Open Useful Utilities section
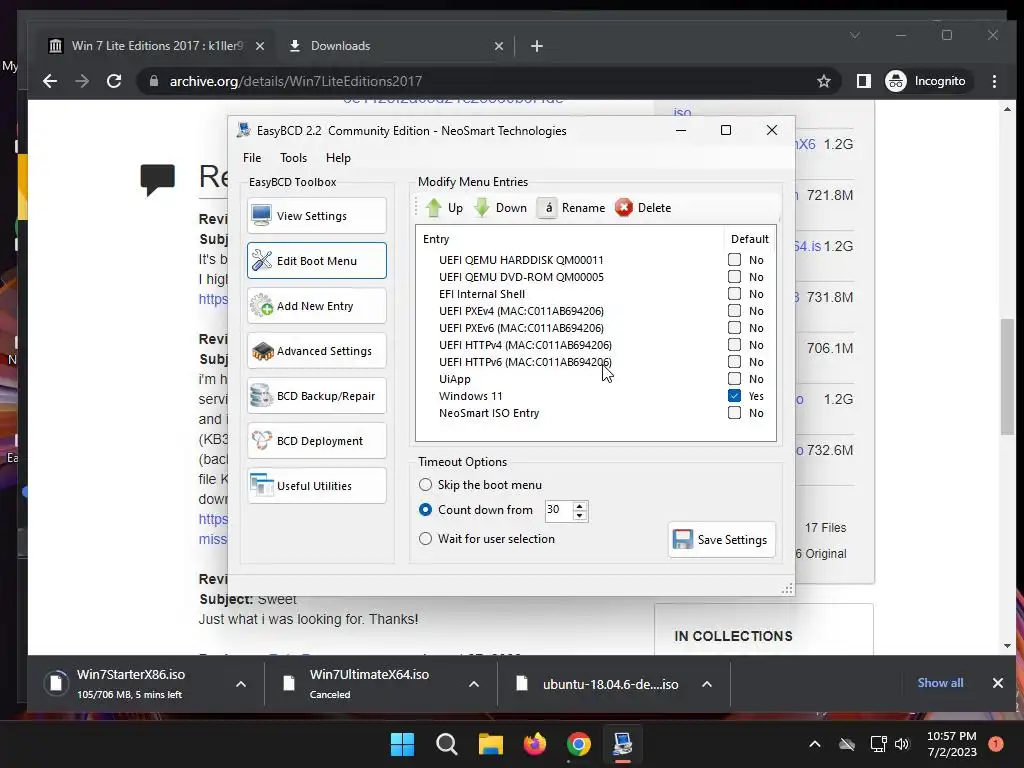 pyautogui.click(x=317, y=486)
